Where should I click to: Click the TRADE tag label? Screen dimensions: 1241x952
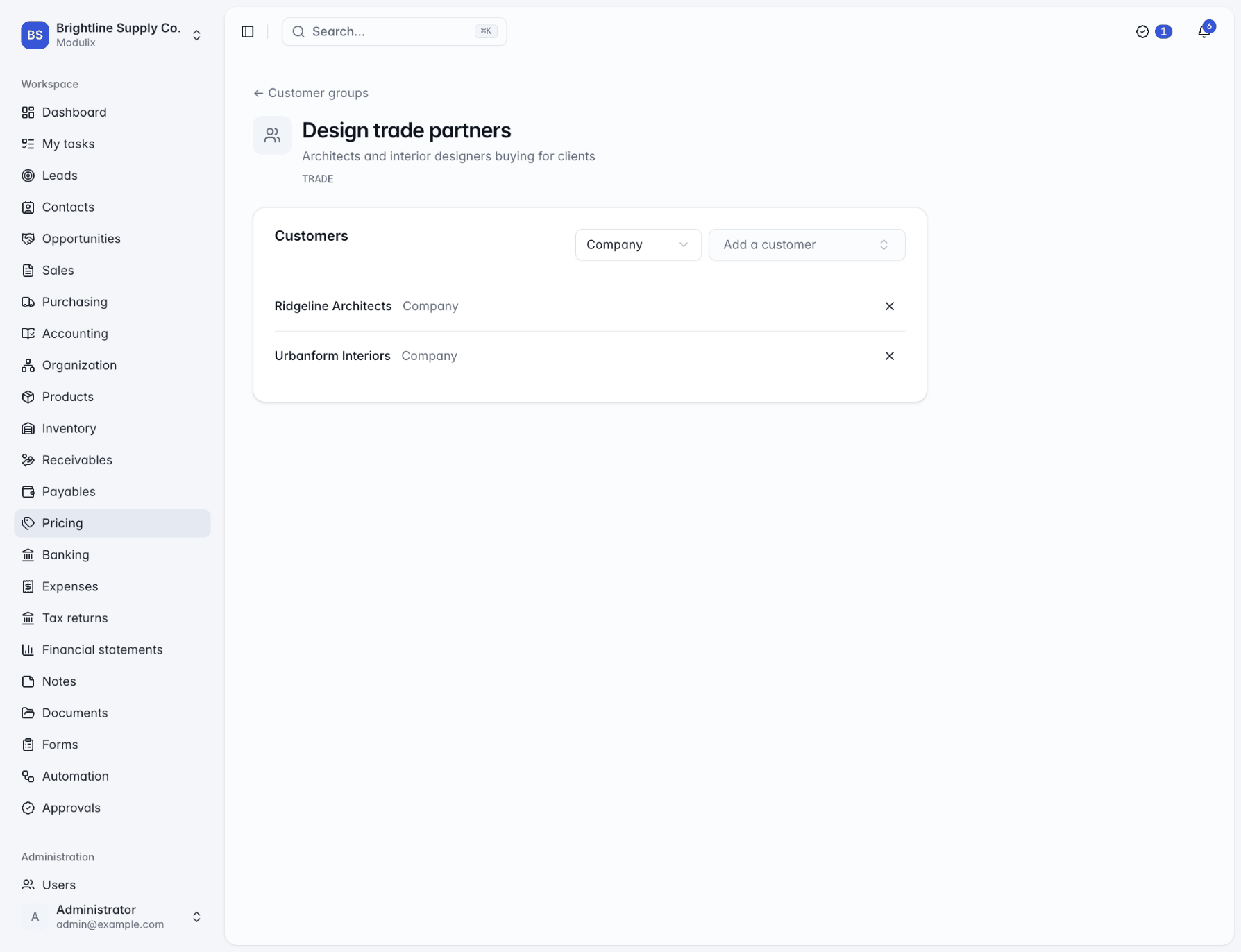[x=318, y=179]
